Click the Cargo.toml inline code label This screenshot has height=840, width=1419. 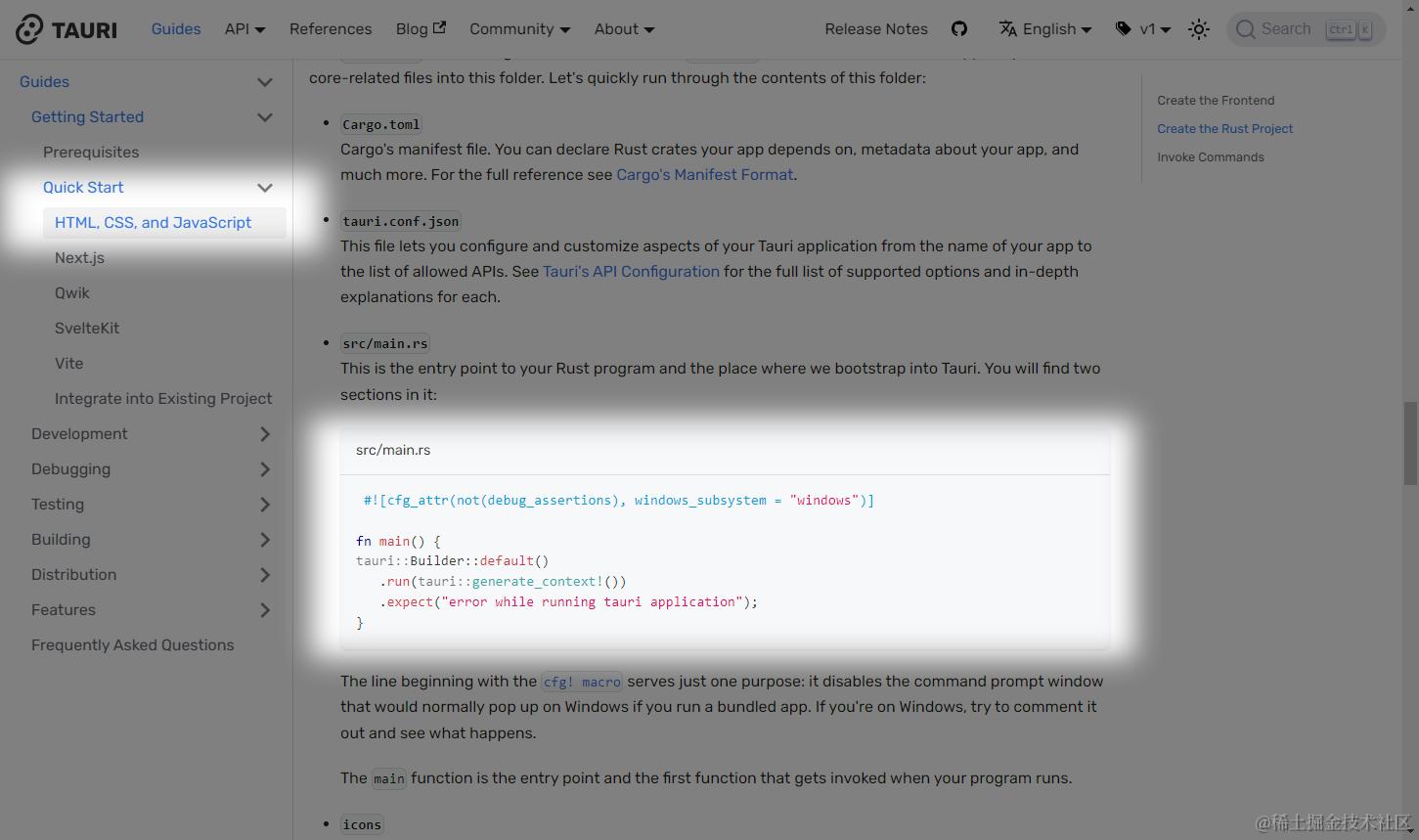coord(381,124)
